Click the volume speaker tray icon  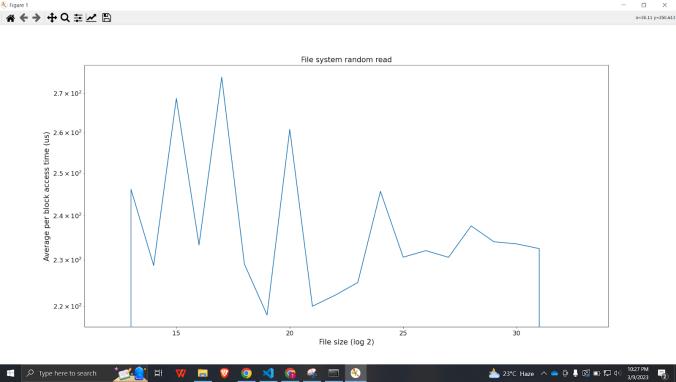[x=617, y=373]
